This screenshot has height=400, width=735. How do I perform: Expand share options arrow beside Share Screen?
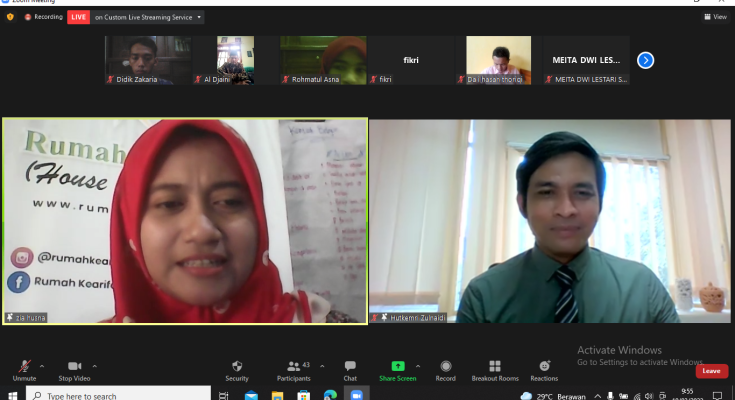click(418, 366)
